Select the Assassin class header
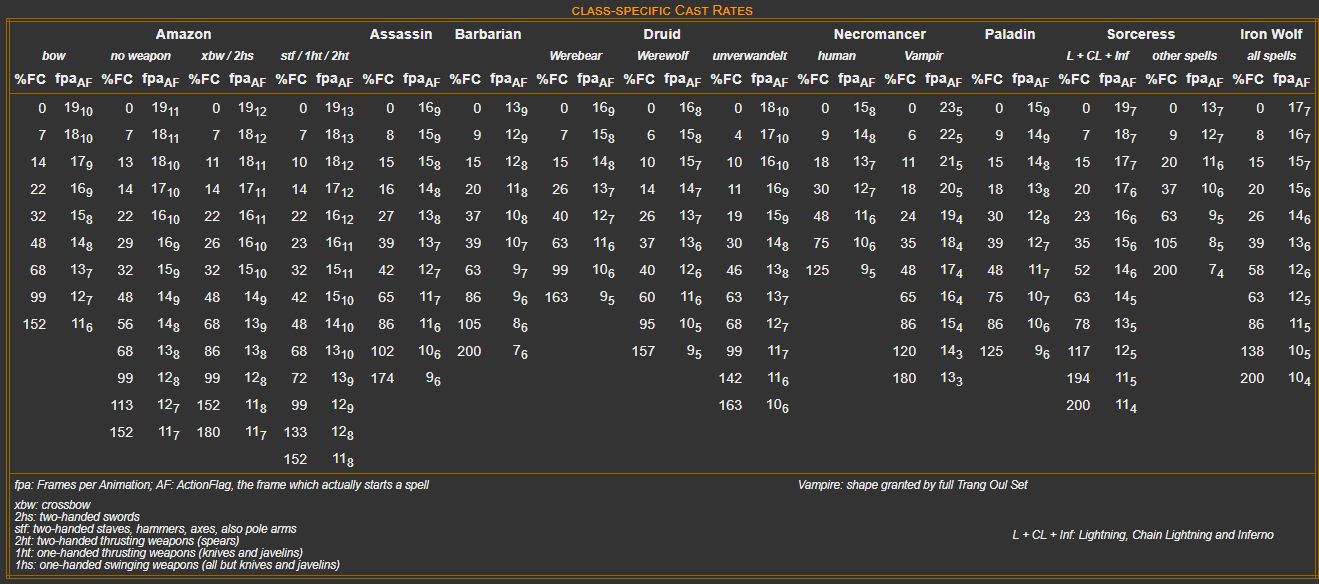The height and width of the screenshot is (584, 1319). tap(401, 34)
